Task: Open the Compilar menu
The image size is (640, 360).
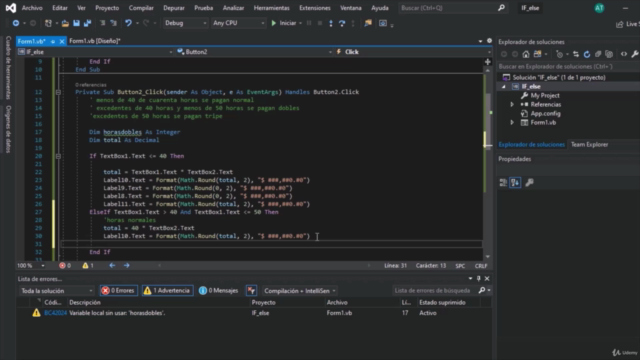Action: tap(141, 8)
